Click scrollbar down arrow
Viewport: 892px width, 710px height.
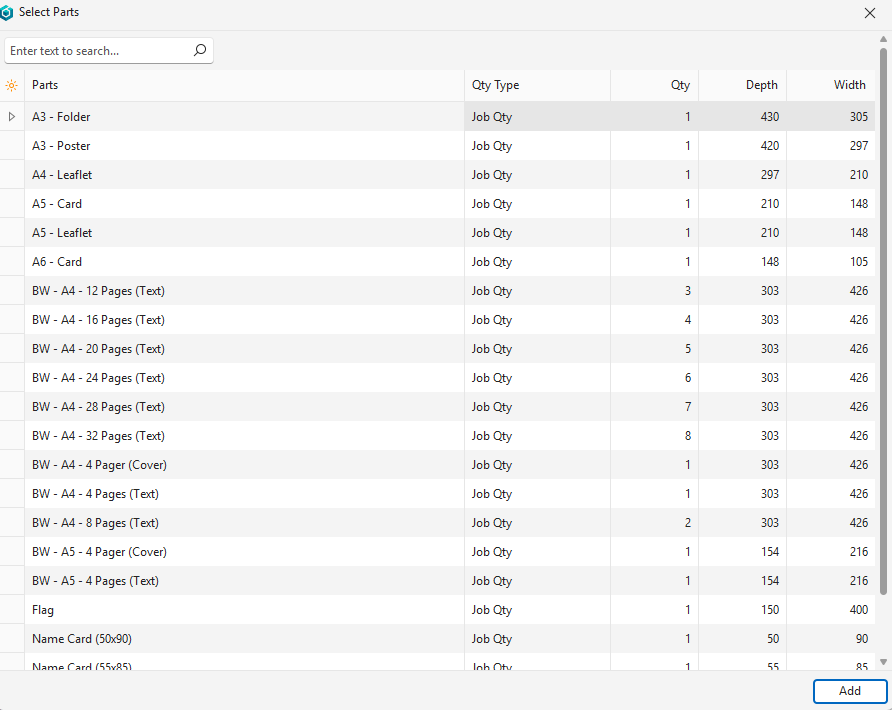883,662
